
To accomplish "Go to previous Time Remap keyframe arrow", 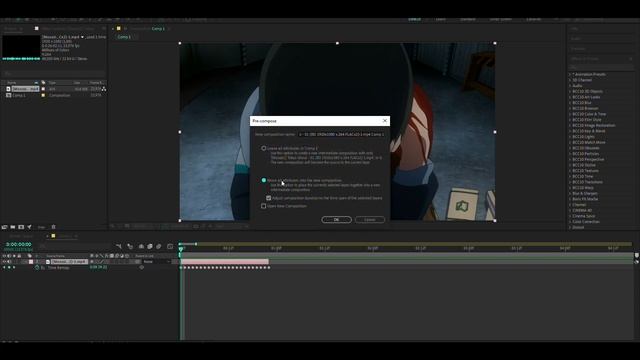I will 4,268.
